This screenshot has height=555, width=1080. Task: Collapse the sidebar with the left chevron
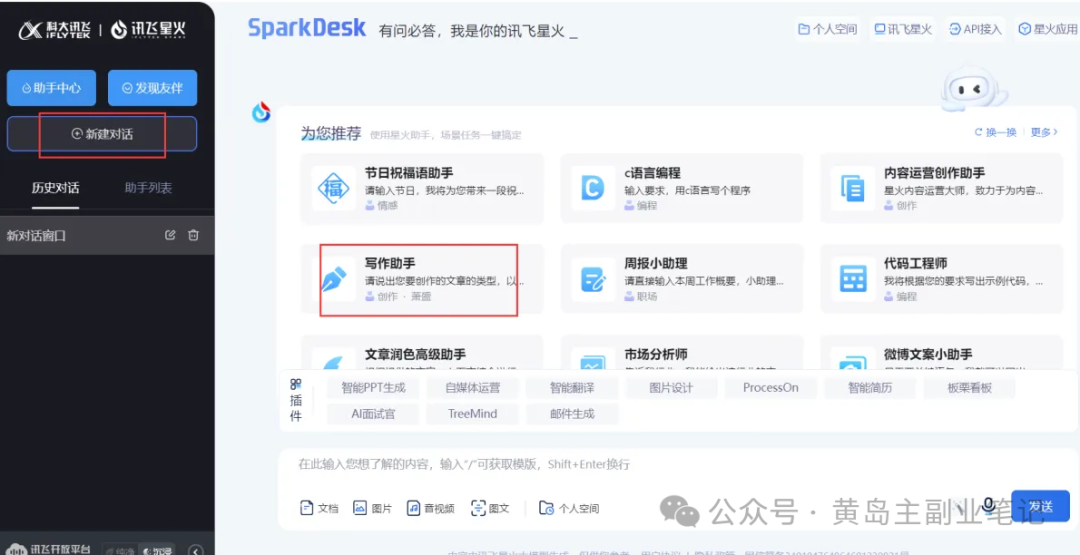[x=196, y=550]
